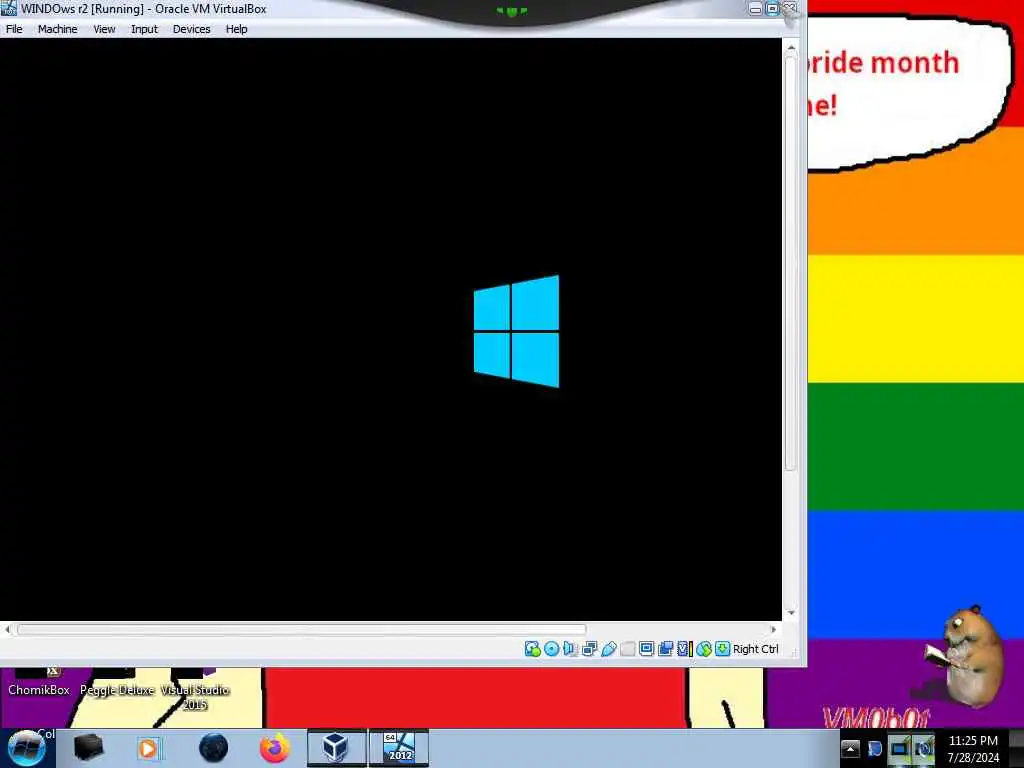
Task: Click the optical disc status icon
Action: 551,648
